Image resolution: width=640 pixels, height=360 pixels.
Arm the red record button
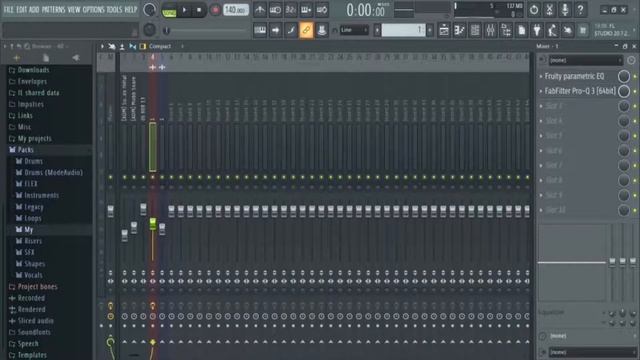pos(215,10)
